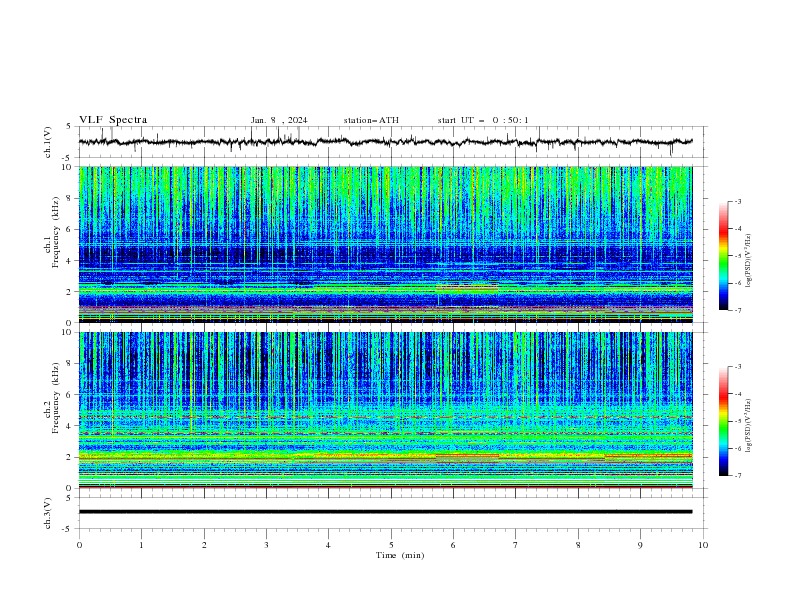The image size is (792, 612).
Task: Click the ch.1 spectrogram color scale bar
Action: coord(723,256)
